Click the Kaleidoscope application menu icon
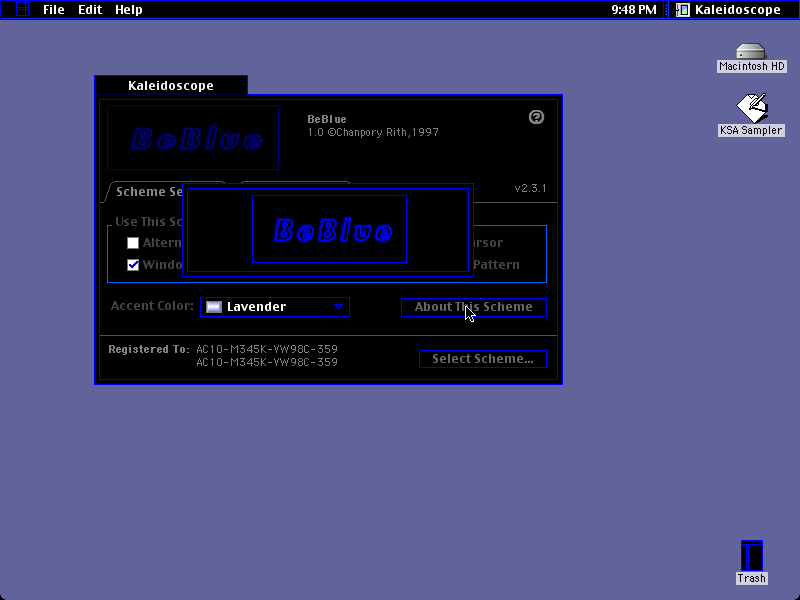This screenshot has height=600, width=800. pyautogui.click(x=683, y=10)
